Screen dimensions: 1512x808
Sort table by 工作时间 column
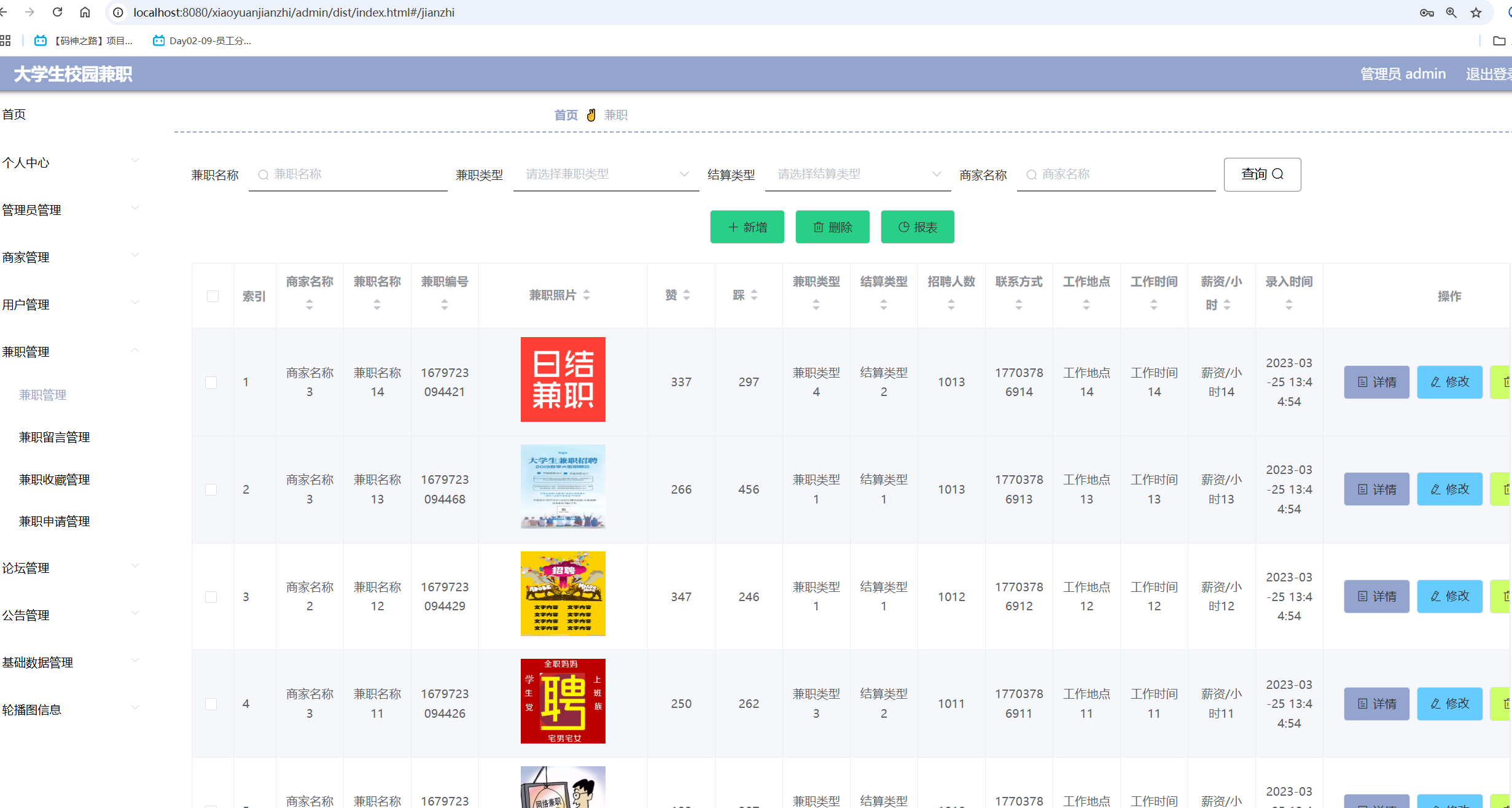1154,304
